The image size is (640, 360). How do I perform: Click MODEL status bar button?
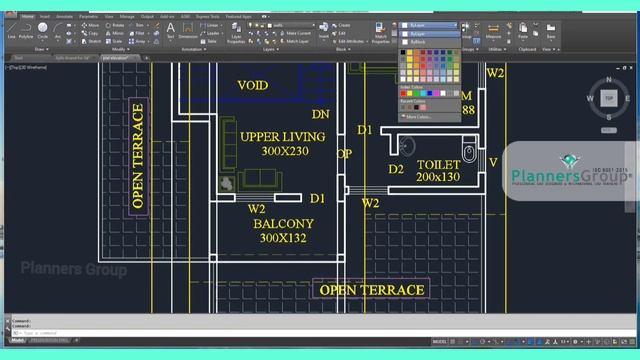(x=440, y=342)
